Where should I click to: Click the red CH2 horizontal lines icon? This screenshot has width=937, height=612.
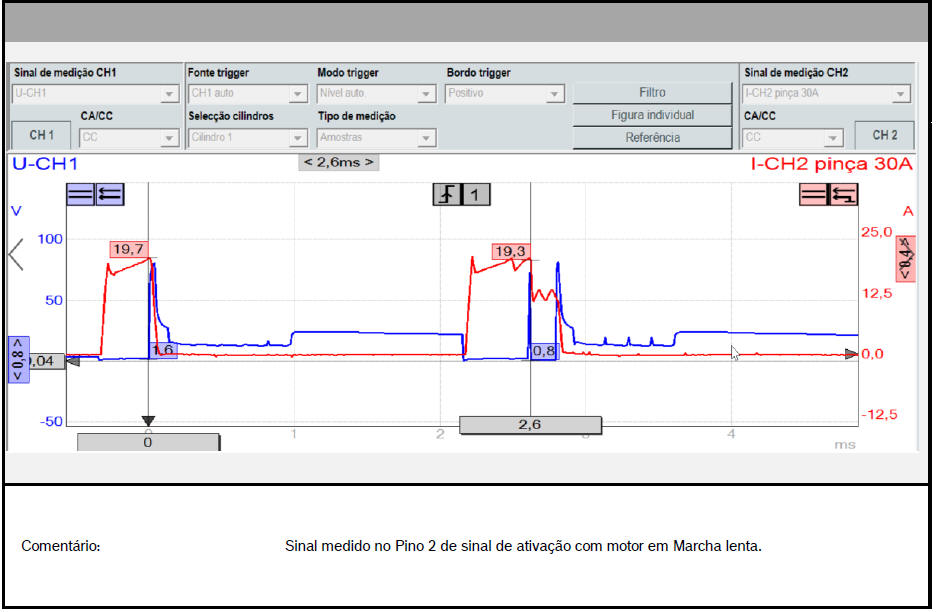pos(813,195)
